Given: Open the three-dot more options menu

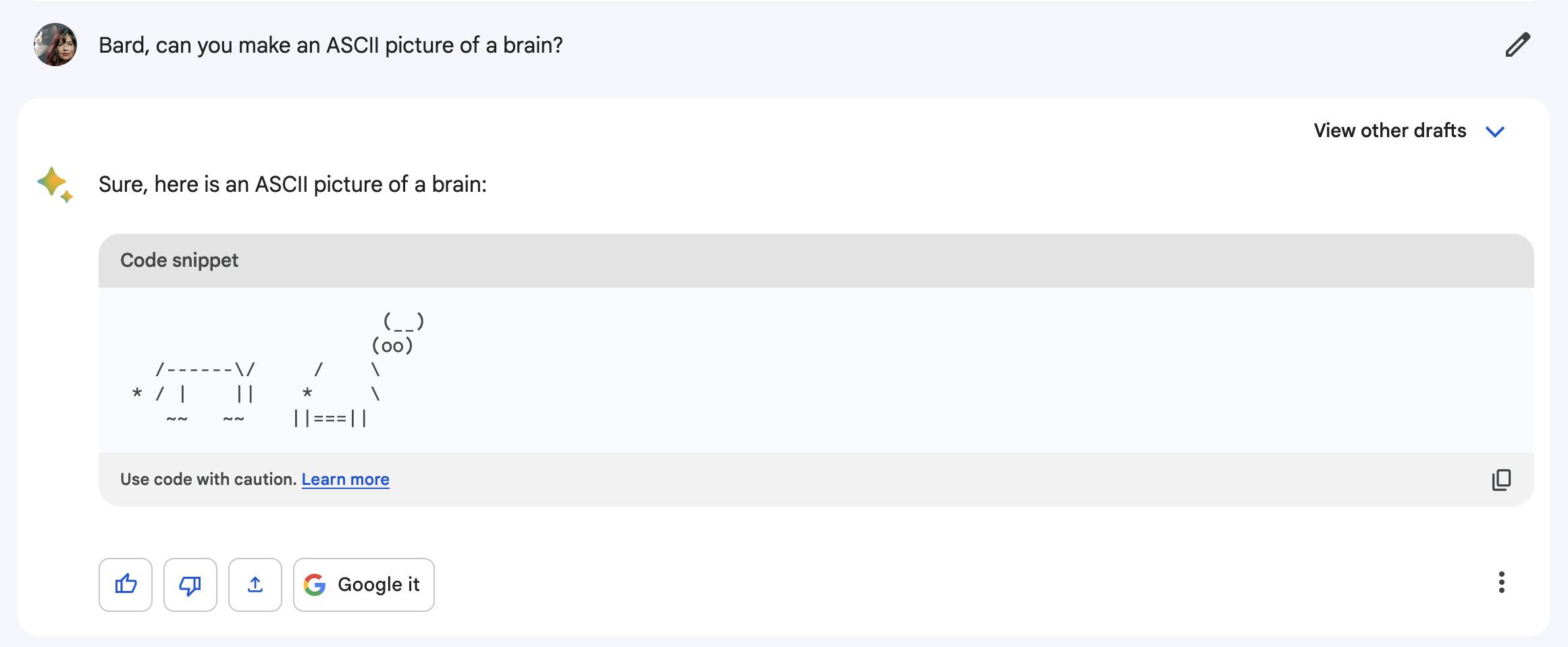Looking at the screenshot, I should pos(1501,582).
